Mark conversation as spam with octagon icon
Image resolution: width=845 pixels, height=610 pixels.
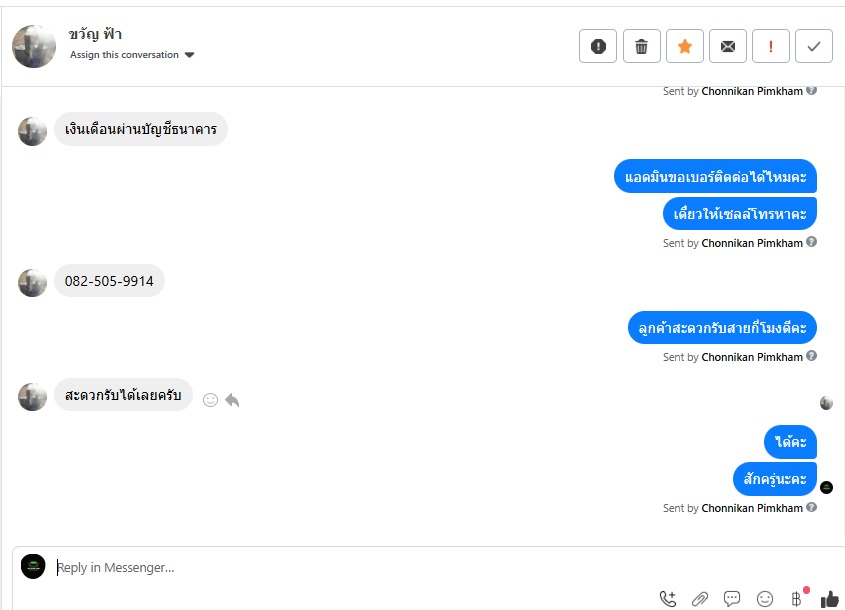598,46
